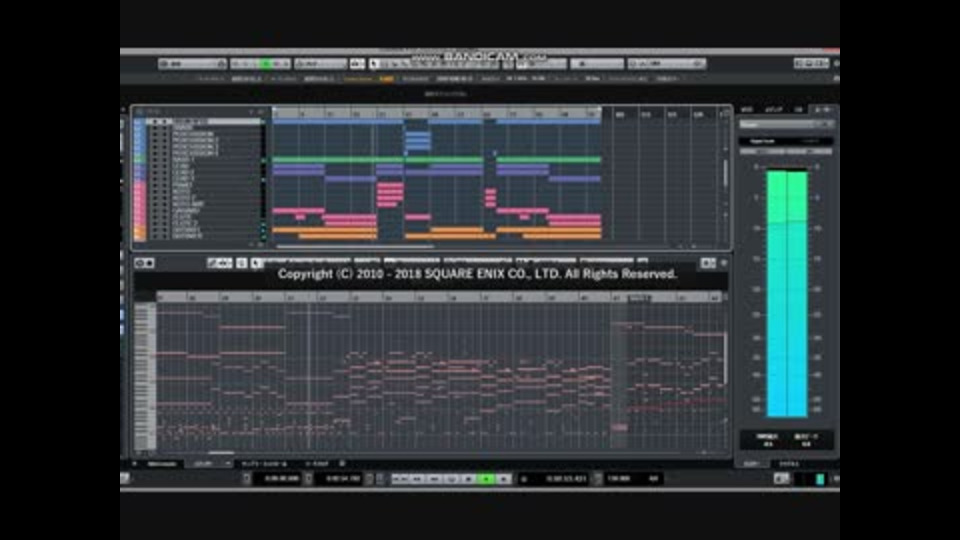Click the tempo value field 139.000
This screenshot has height=540, width=960.
click(618, 479)
